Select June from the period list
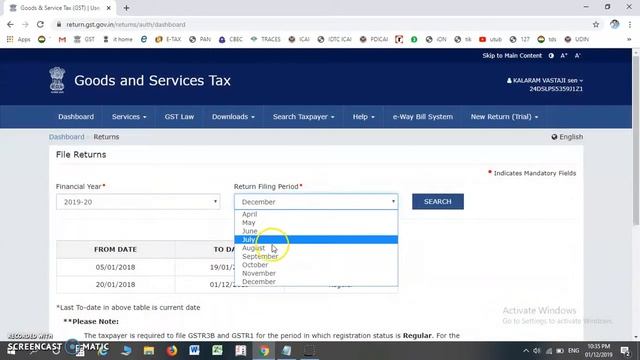 pyautogui.click(x=316, y=231)
